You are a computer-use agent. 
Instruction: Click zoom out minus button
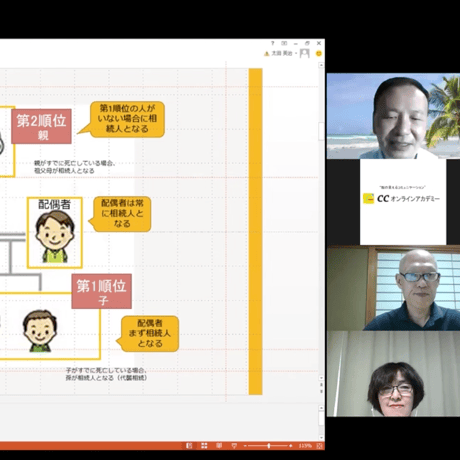(245, 446)
